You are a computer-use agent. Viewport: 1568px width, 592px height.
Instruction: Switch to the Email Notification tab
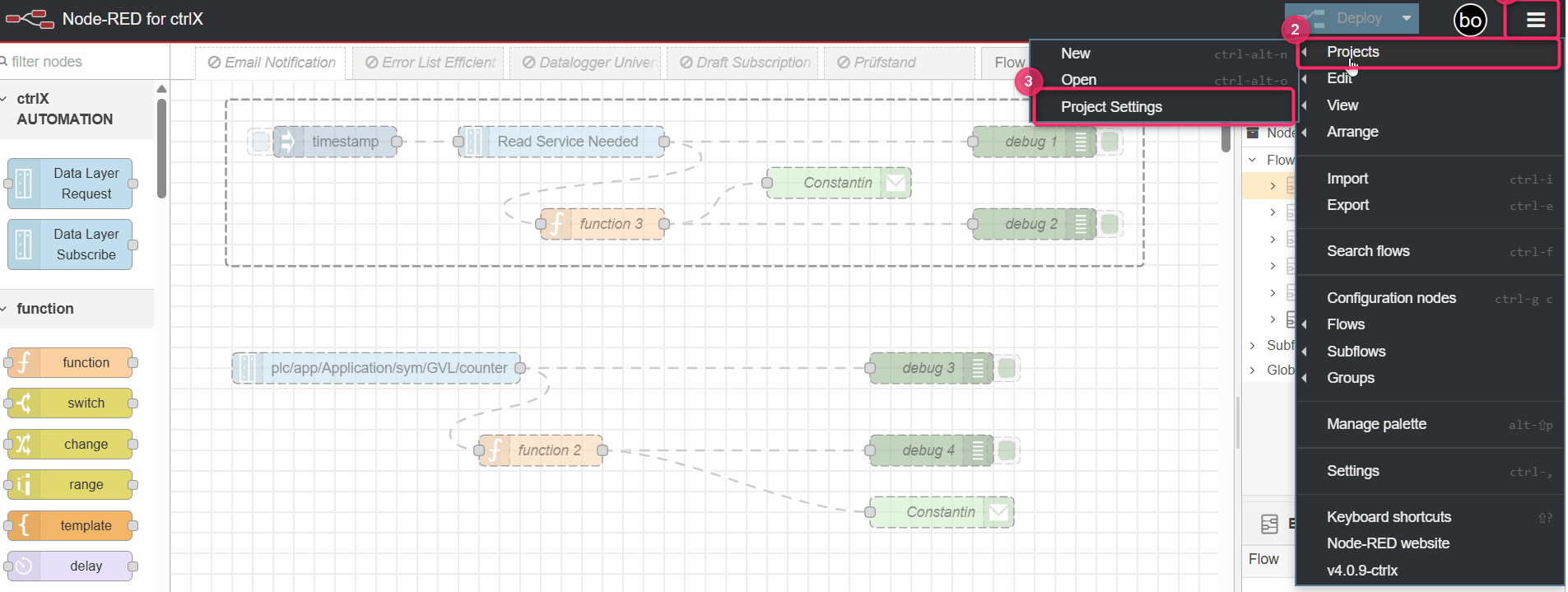271,63
